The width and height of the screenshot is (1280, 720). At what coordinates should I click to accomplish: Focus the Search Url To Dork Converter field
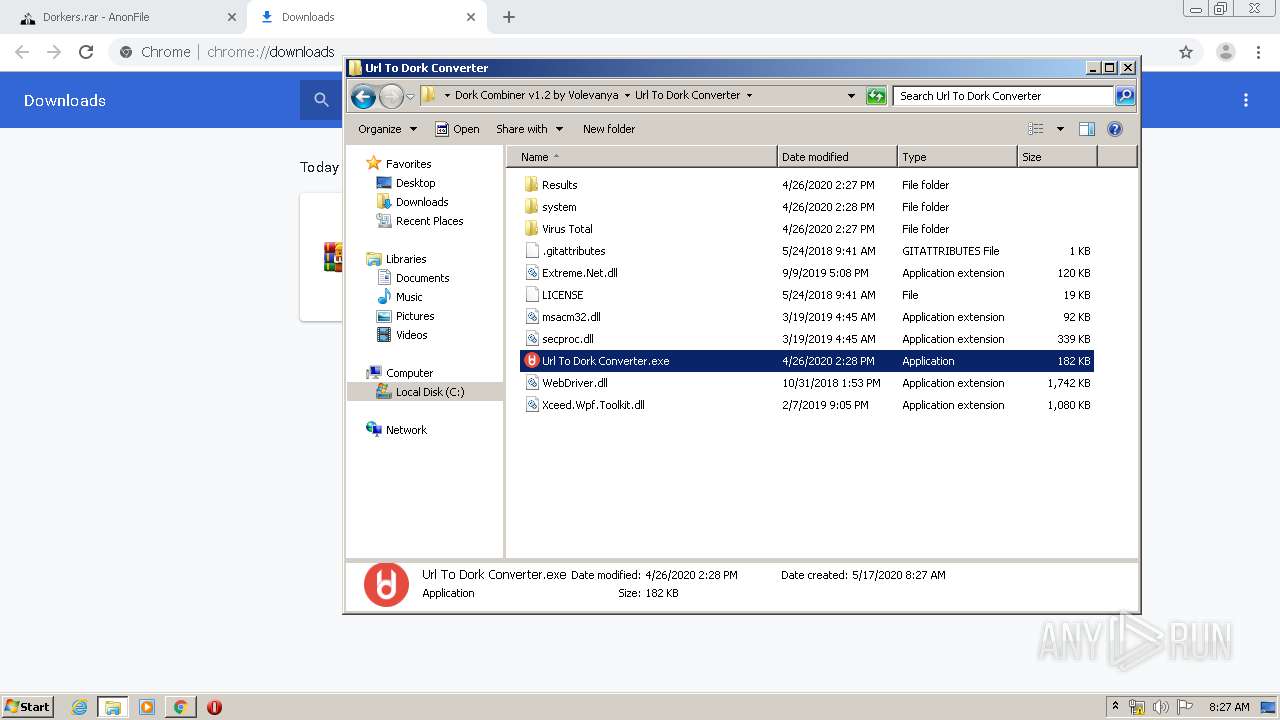click(x=1003, y=96)
